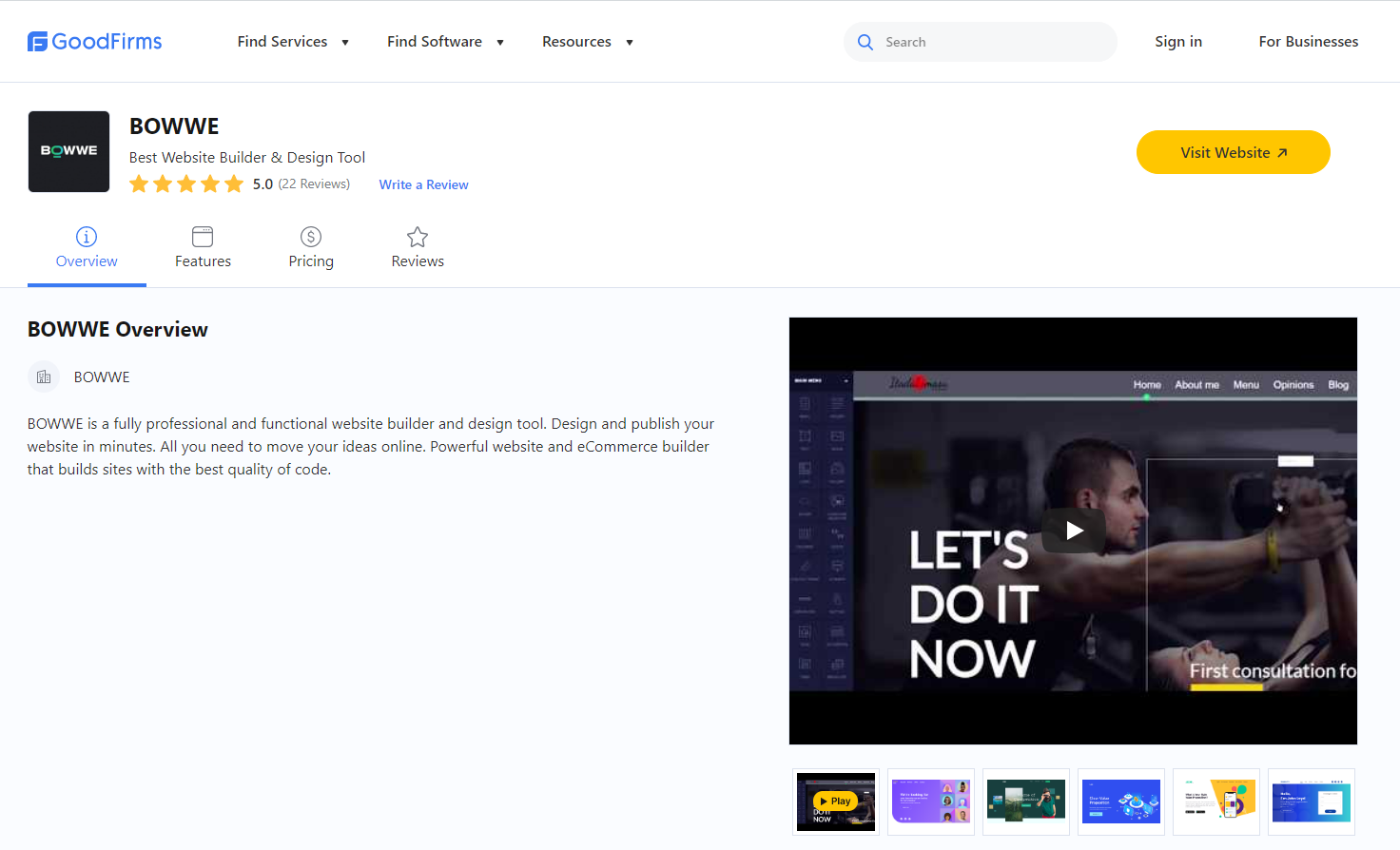1400x850 pixels.
Task: Click the search magnifier icon
Action: [865, 42]
